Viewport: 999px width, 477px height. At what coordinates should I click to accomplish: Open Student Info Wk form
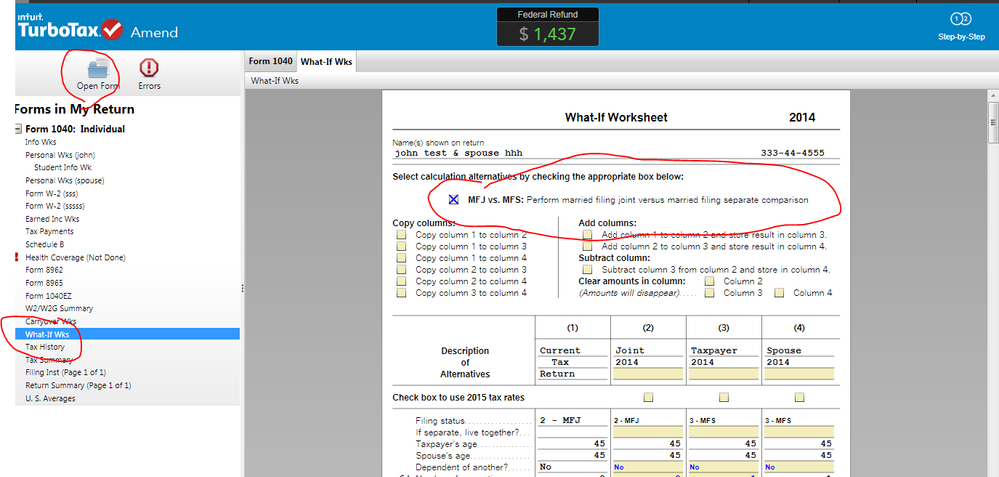[63, 167]
